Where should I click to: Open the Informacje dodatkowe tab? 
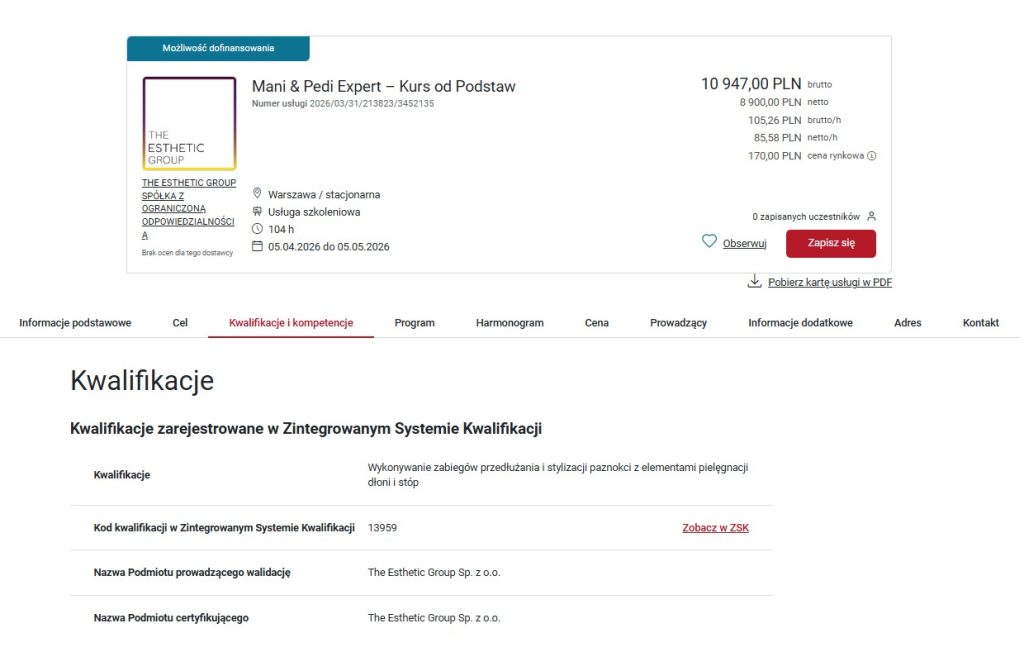point(800,323)
